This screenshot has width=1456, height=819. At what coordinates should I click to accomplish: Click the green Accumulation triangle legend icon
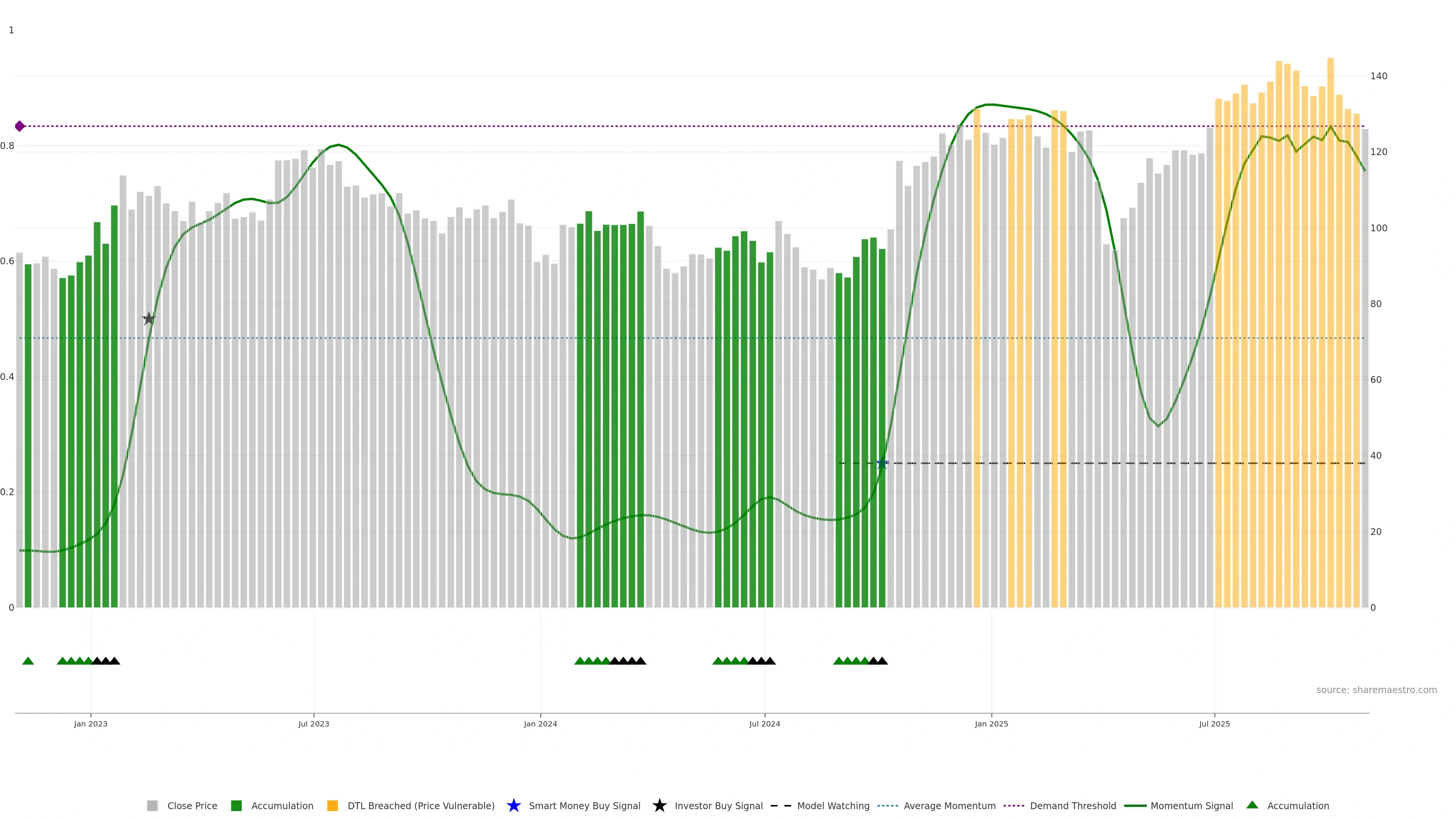click(x=1252, y=805)
